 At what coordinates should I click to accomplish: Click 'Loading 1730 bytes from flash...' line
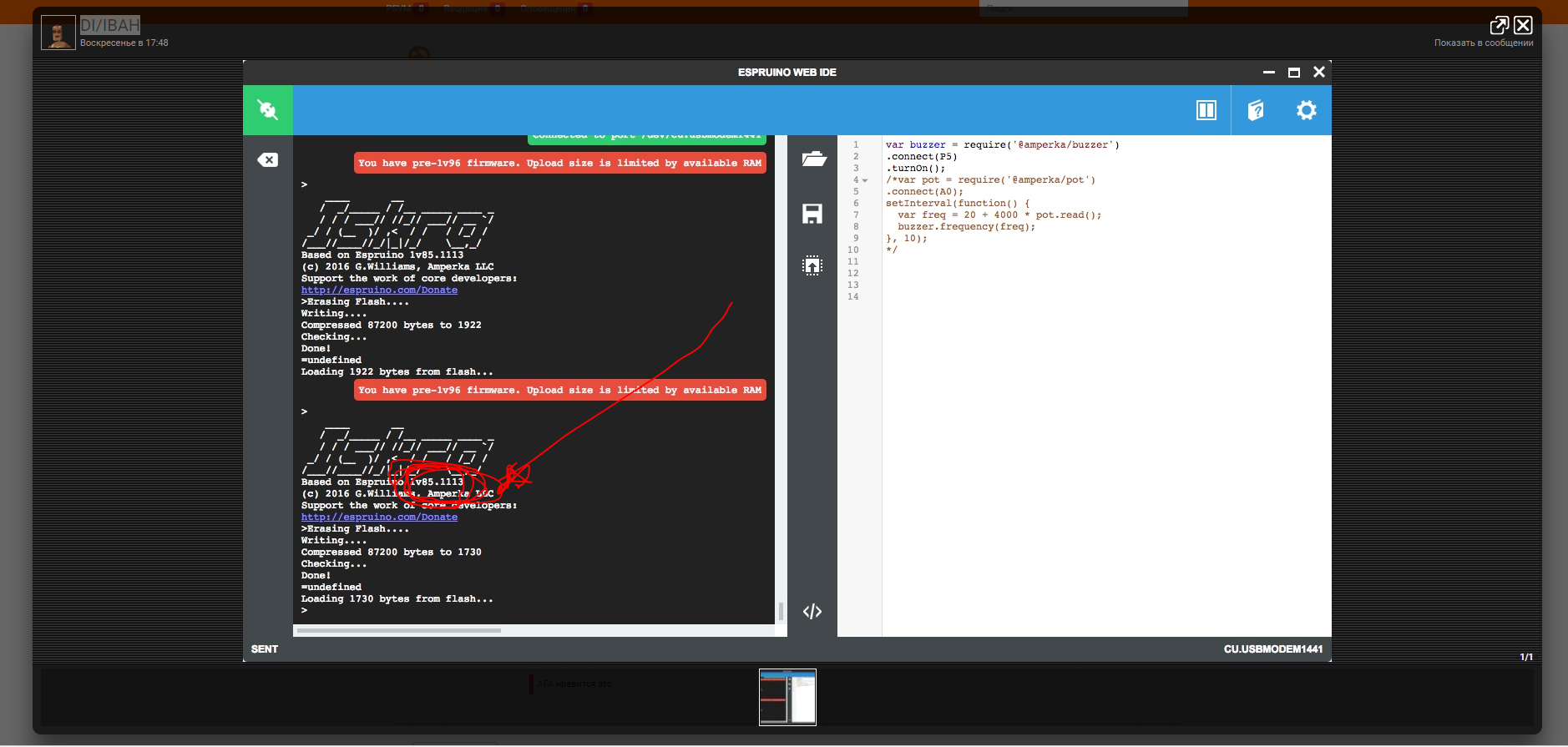point(397,599)
